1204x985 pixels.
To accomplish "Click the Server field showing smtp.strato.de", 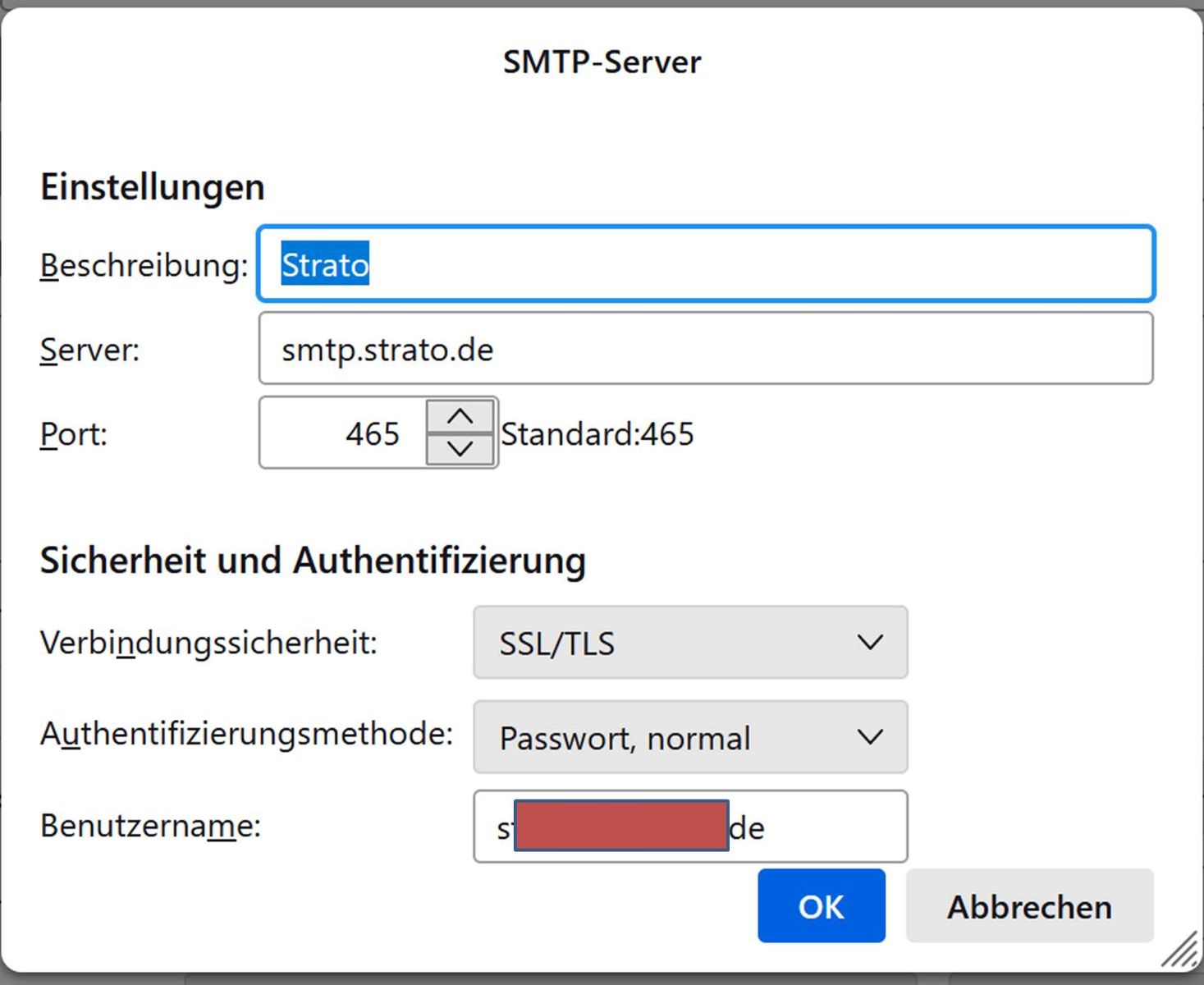I will [x=706, y=349].
